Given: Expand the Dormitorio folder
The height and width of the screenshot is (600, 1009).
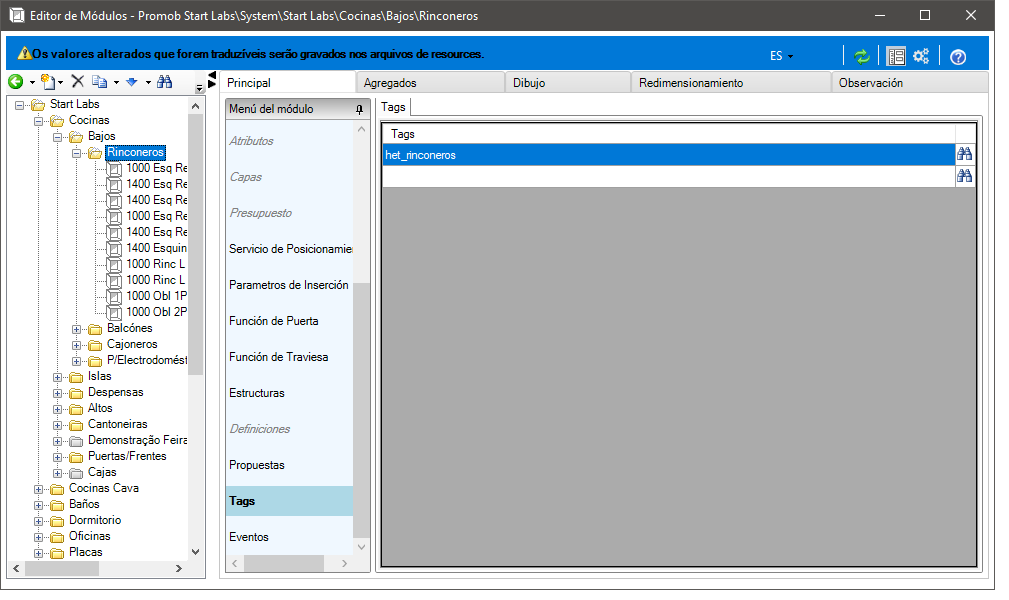Looking at the screenshot, I should tap(39, 521).
